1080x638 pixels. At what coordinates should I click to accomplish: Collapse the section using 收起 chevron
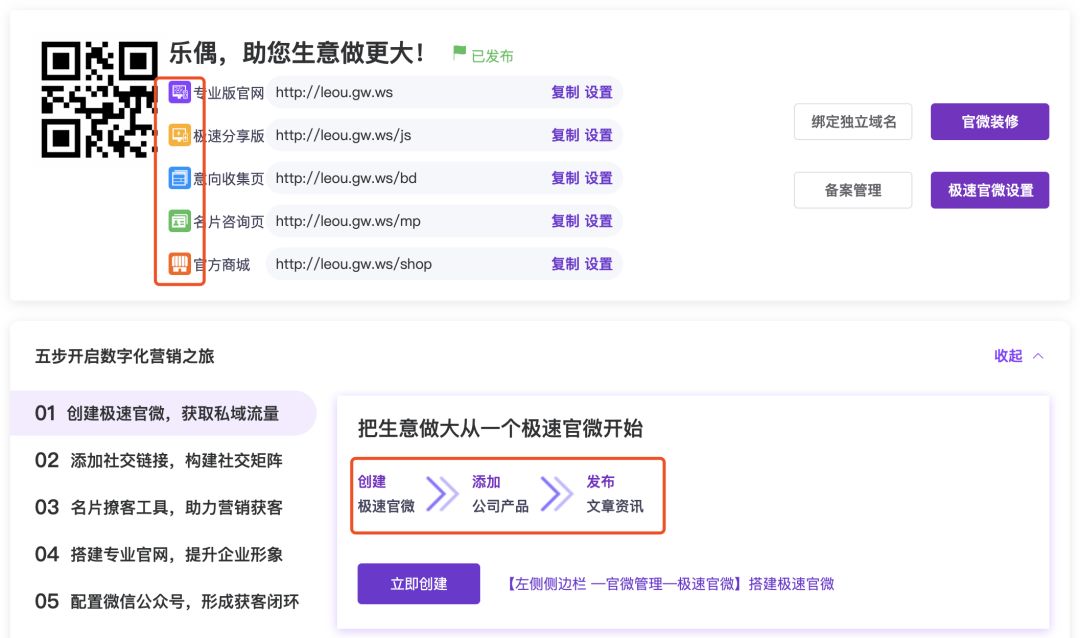pos(1037,356)
